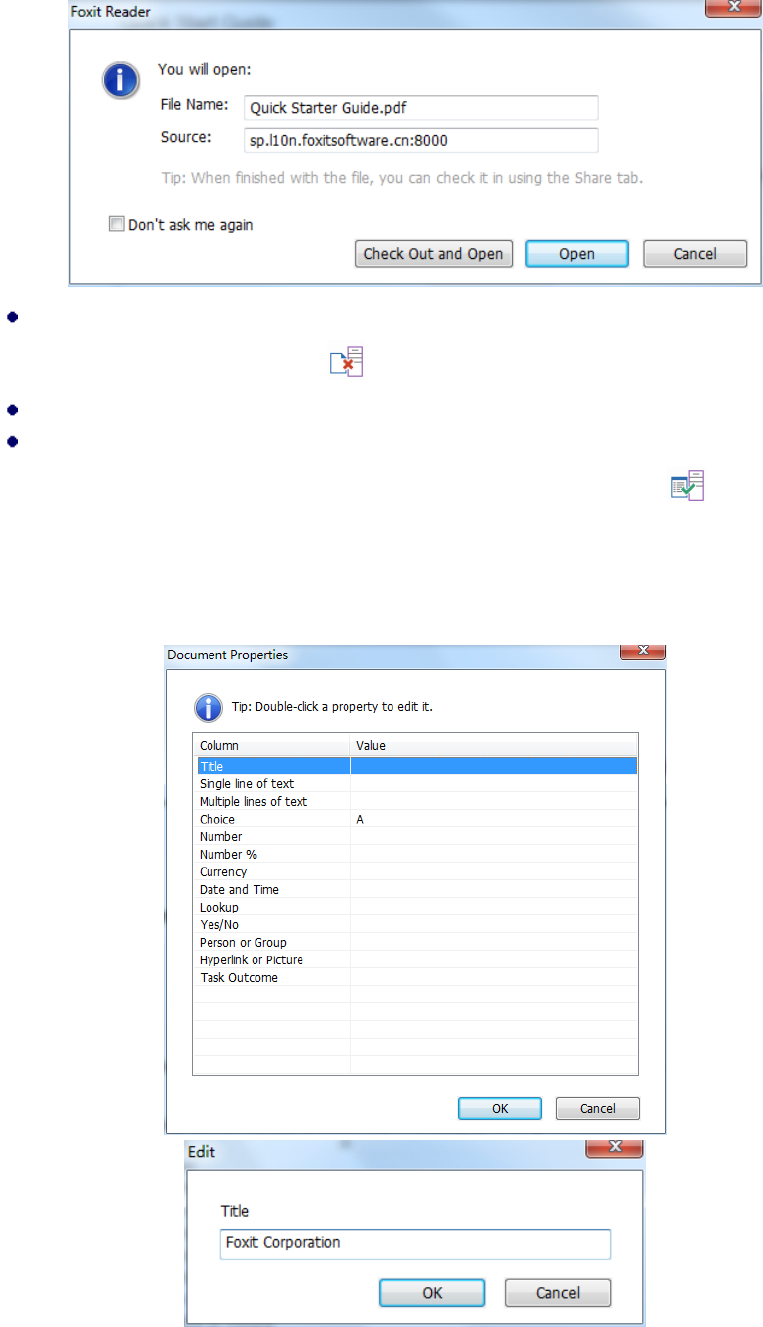Click Cancel in the Edit dialog
The image size is (763, 1327).
pyautogui.click(x=558, y=1293)
